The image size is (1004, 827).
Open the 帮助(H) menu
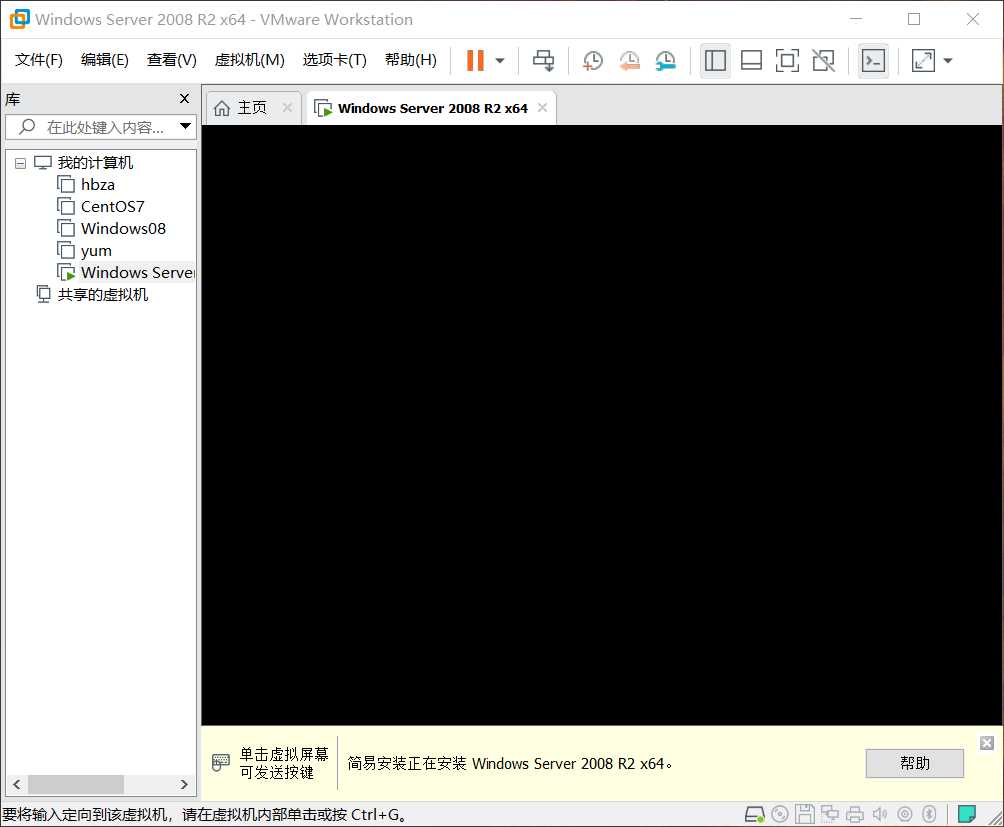[x=411, y=60]
